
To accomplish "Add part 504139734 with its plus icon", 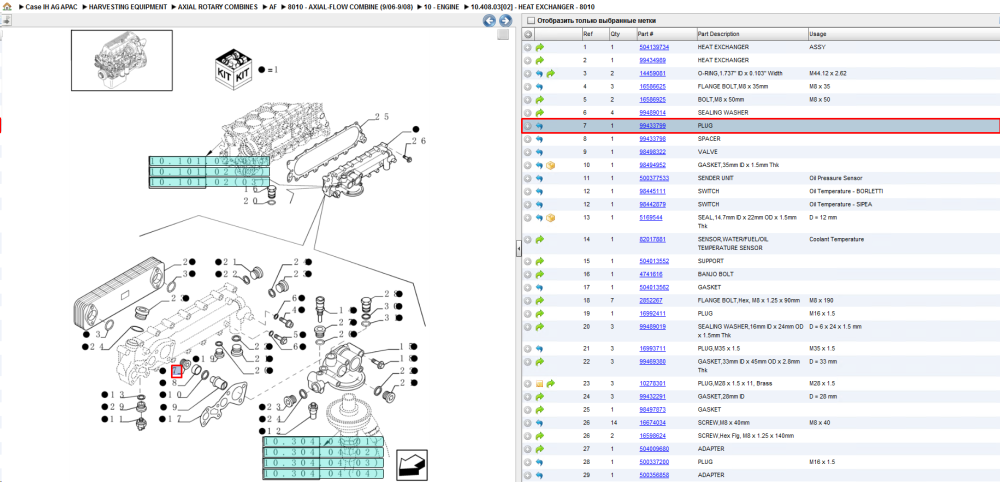I will pos(528,47).
